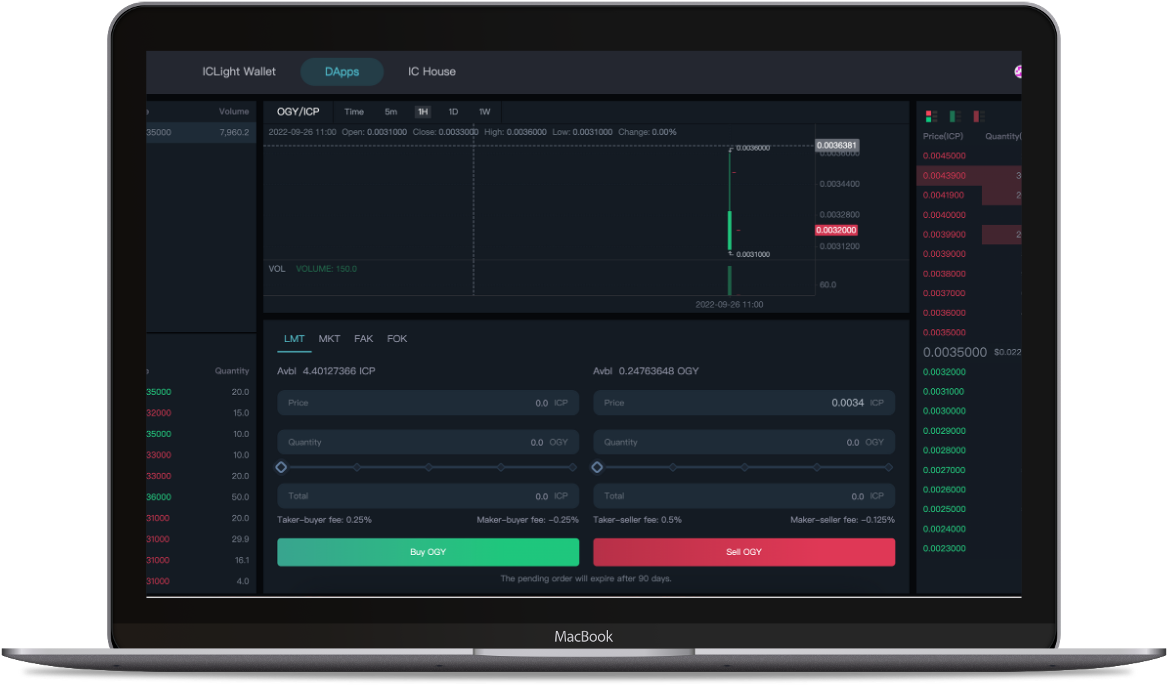This screenshot has height=685, width=1168.
Task: Switch to MKT order type tab
Action: pos(329,339)
